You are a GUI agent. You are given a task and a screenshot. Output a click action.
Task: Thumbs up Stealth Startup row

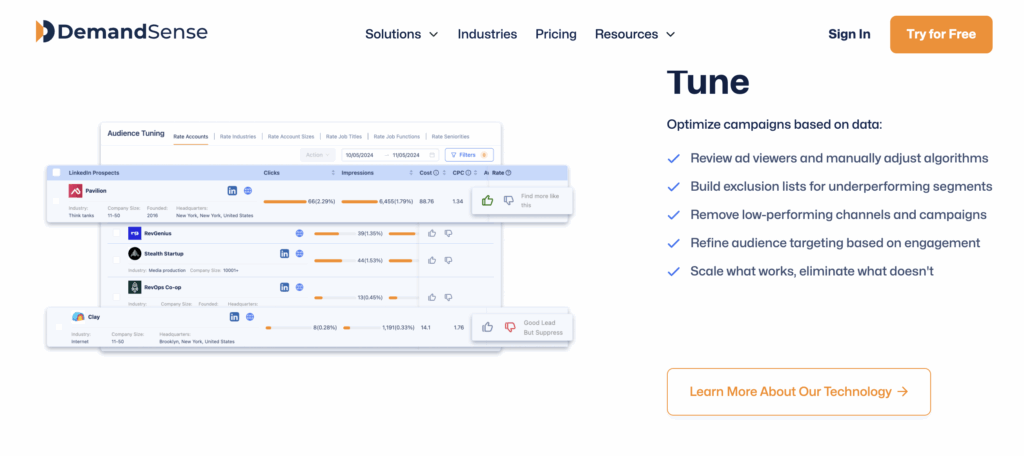432,260
